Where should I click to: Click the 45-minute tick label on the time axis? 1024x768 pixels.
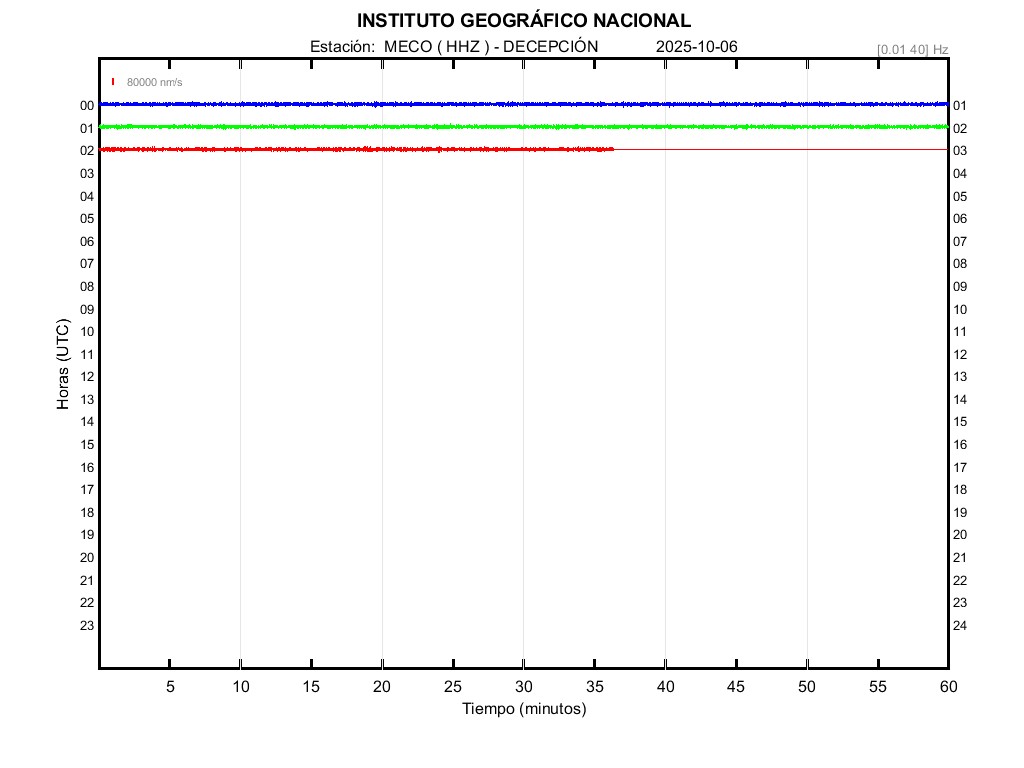coord(736,686)
